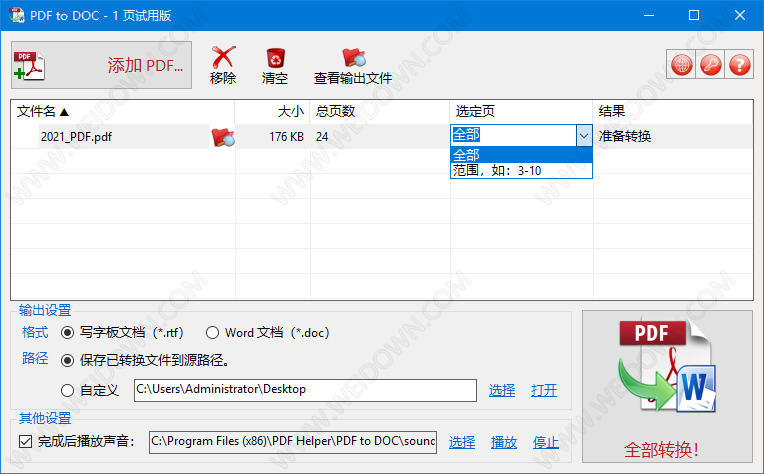This screenshot has width=764, height=474.
Task: Click the question mark help icon
Action: (x=739, y=65)
